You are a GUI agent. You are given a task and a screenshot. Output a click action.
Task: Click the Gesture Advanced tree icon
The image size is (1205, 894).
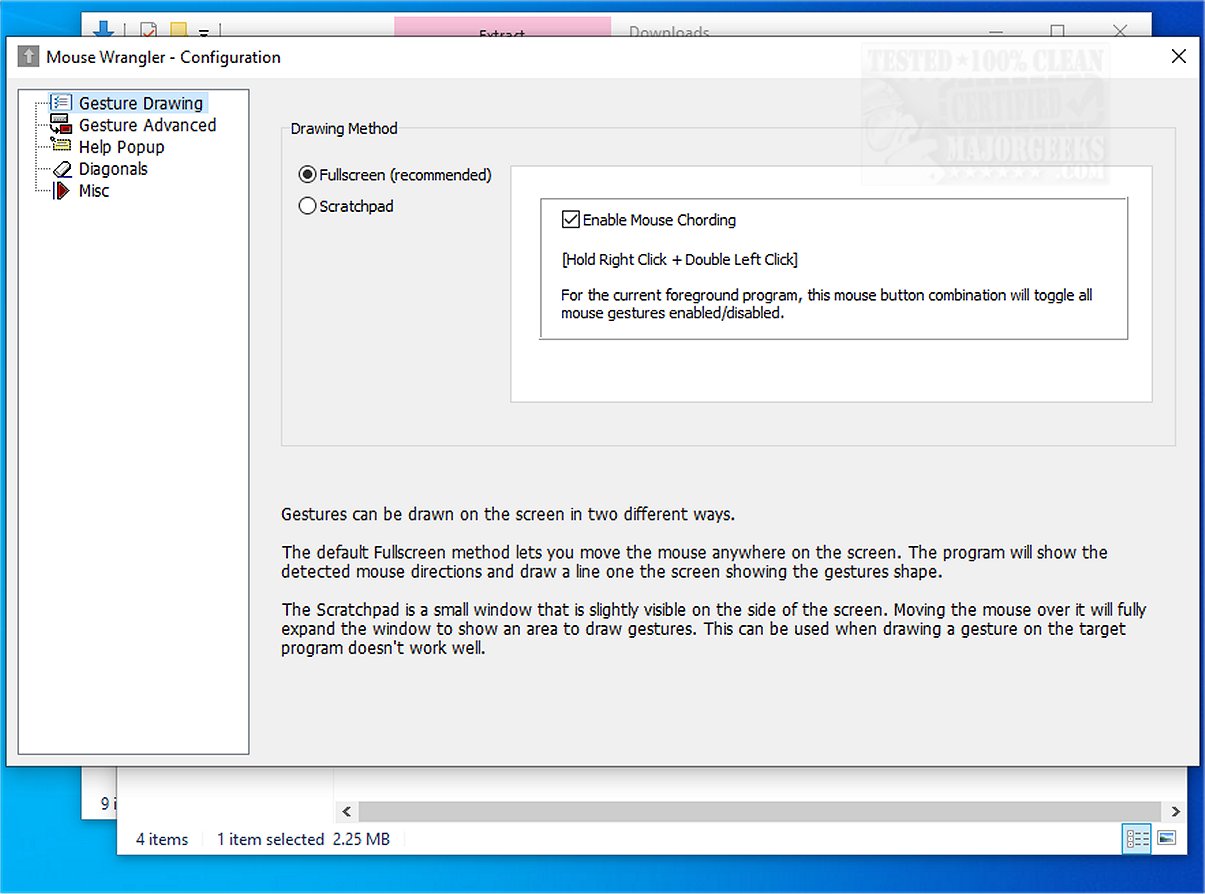point(62,125)
